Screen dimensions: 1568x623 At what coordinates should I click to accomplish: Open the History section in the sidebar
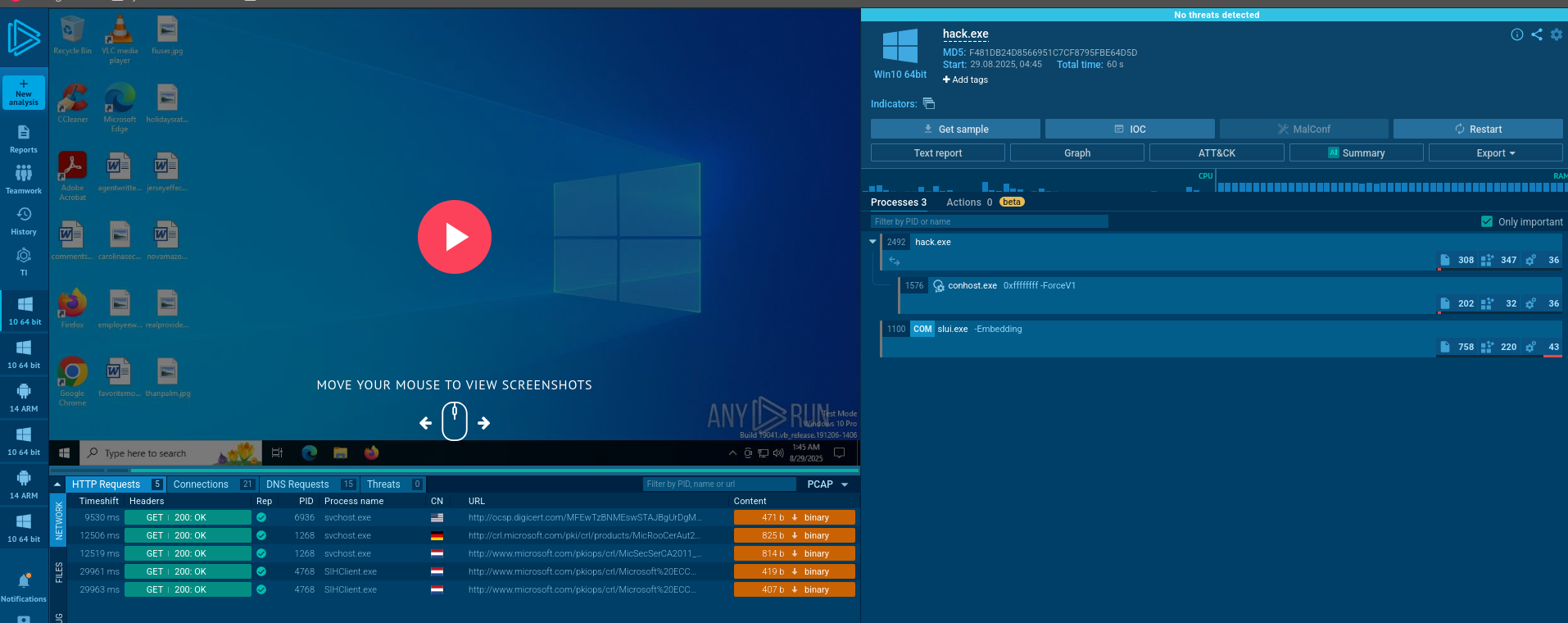click(x=24, y=221)
